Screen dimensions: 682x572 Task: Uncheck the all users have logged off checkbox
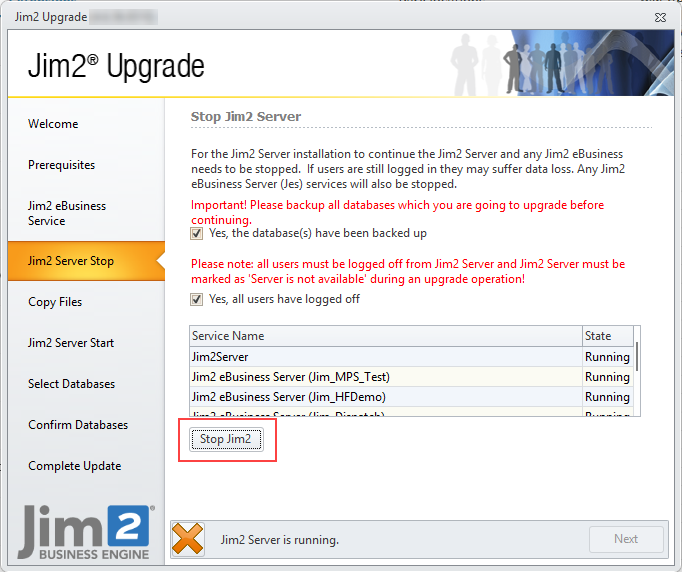[197, 299]
